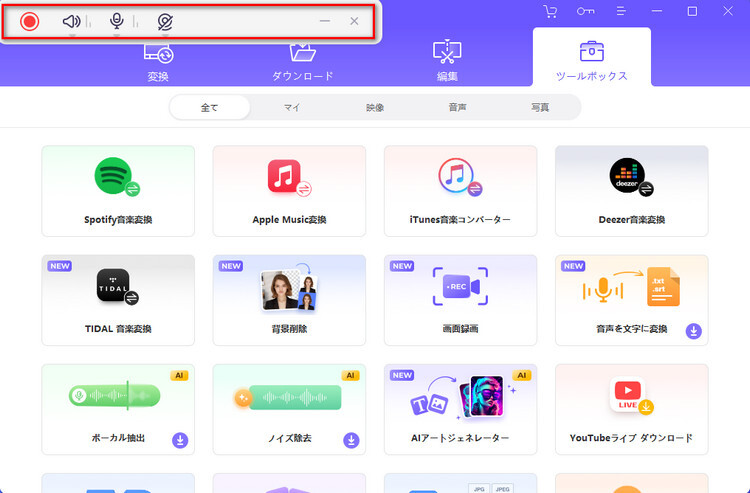Screen dimensions: 750x493
Task: Minimize the main application window
Action: tap(657, 11)
